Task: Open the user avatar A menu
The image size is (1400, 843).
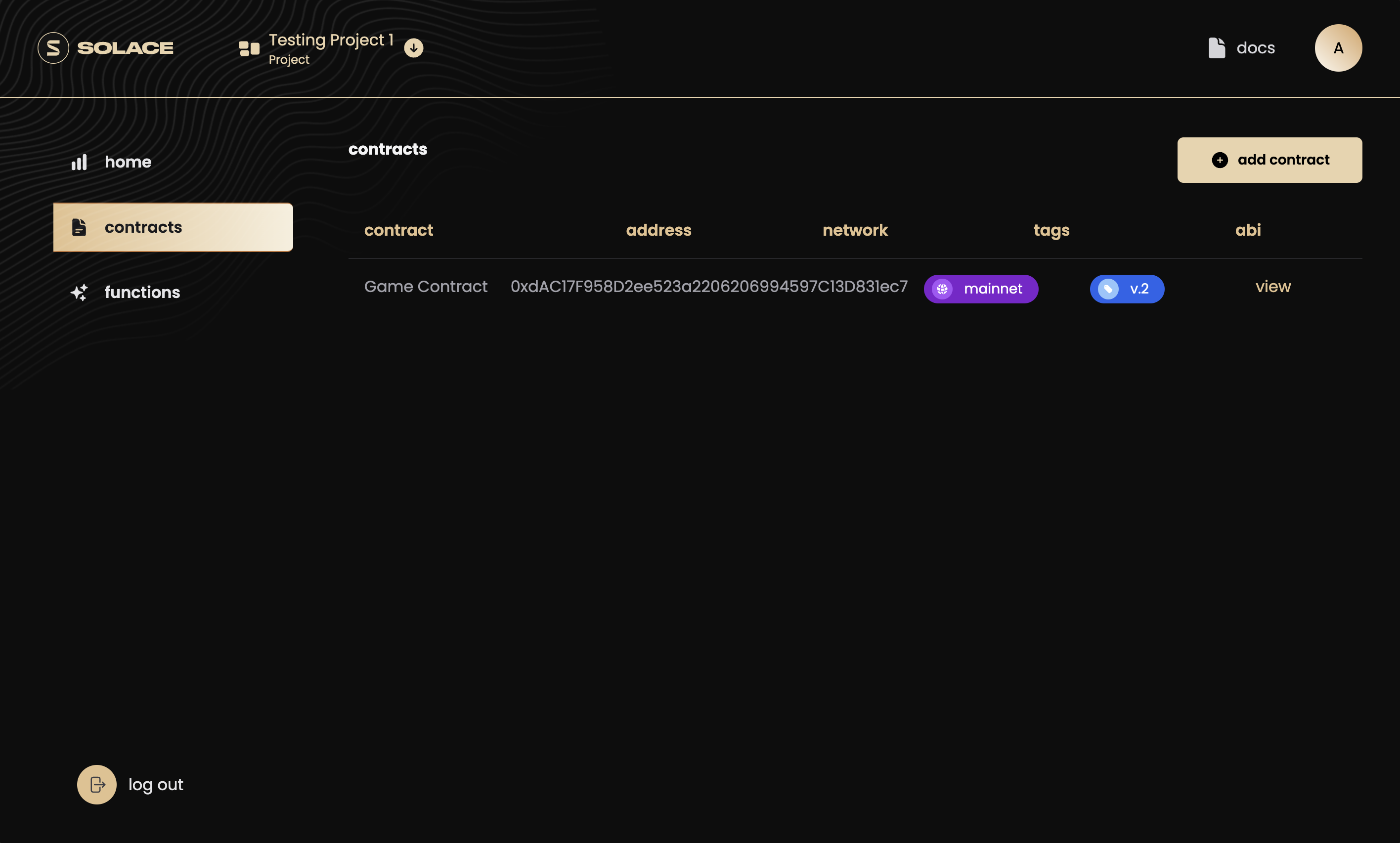Action: [x=1338, y=48]
